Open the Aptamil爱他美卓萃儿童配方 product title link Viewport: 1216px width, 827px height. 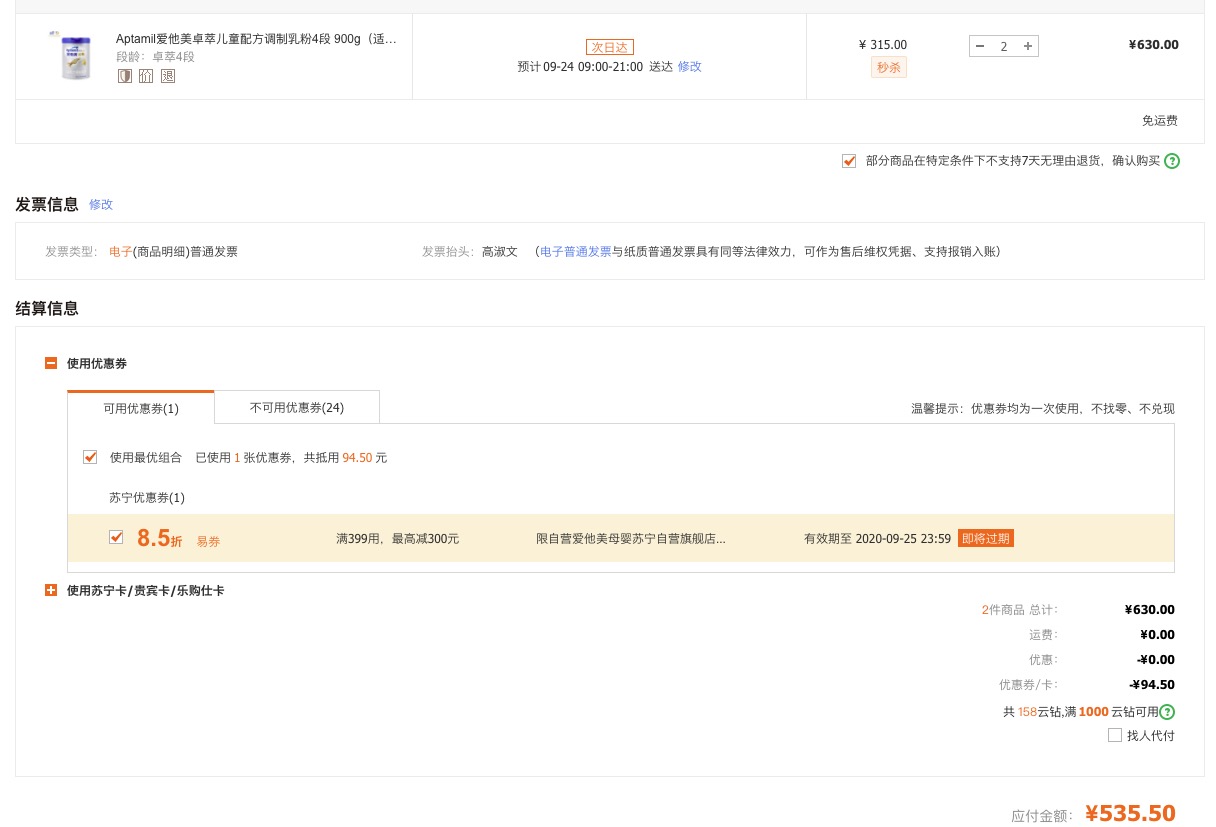(x=256, y=39)
